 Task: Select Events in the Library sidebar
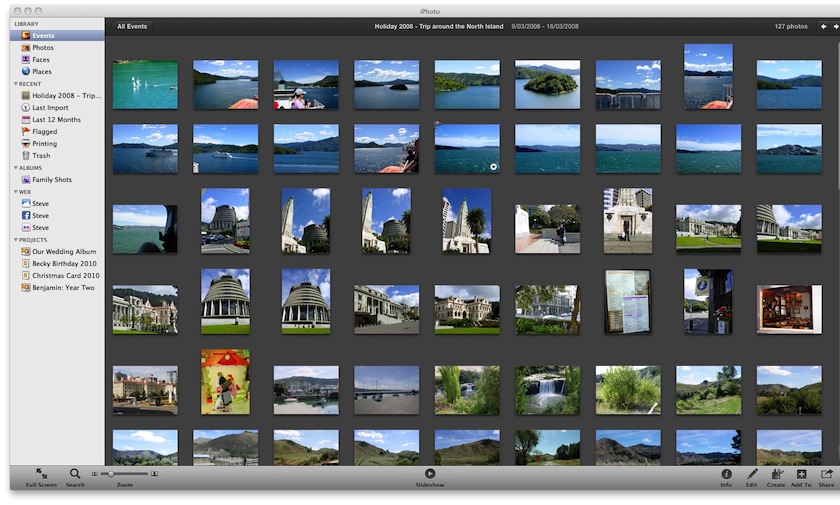(x=57, y=35)
